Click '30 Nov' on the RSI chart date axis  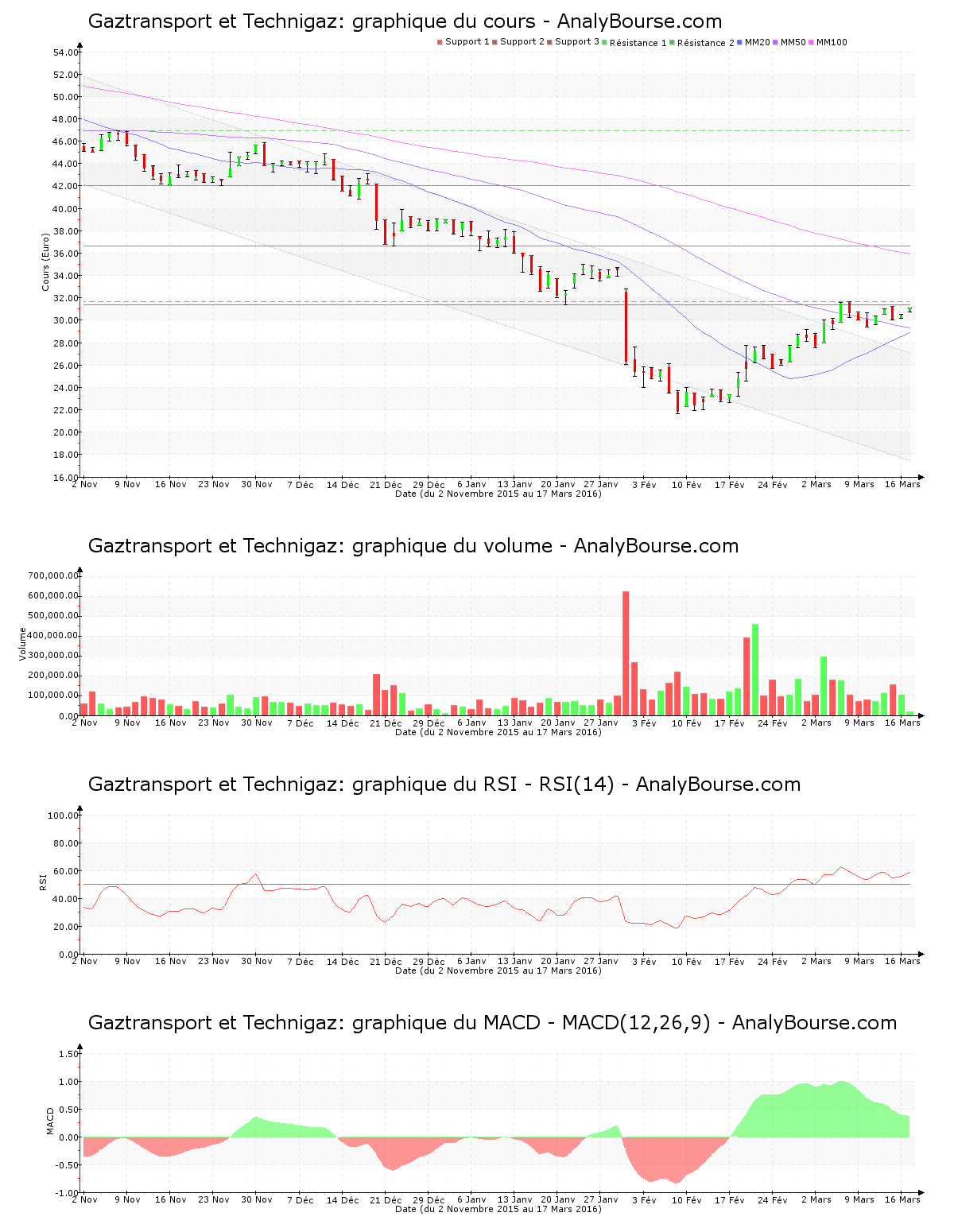tap(257, 961)
